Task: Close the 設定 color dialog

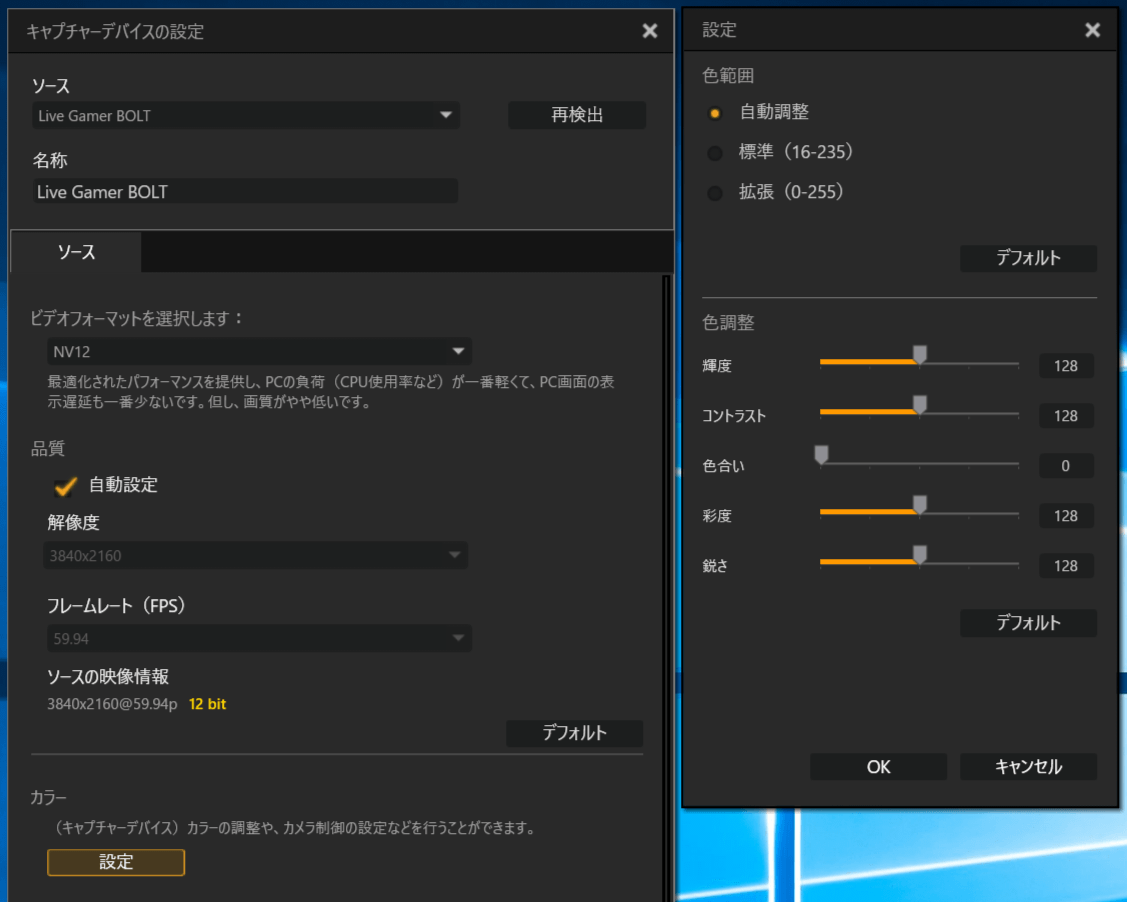Action: [1092, 30]
